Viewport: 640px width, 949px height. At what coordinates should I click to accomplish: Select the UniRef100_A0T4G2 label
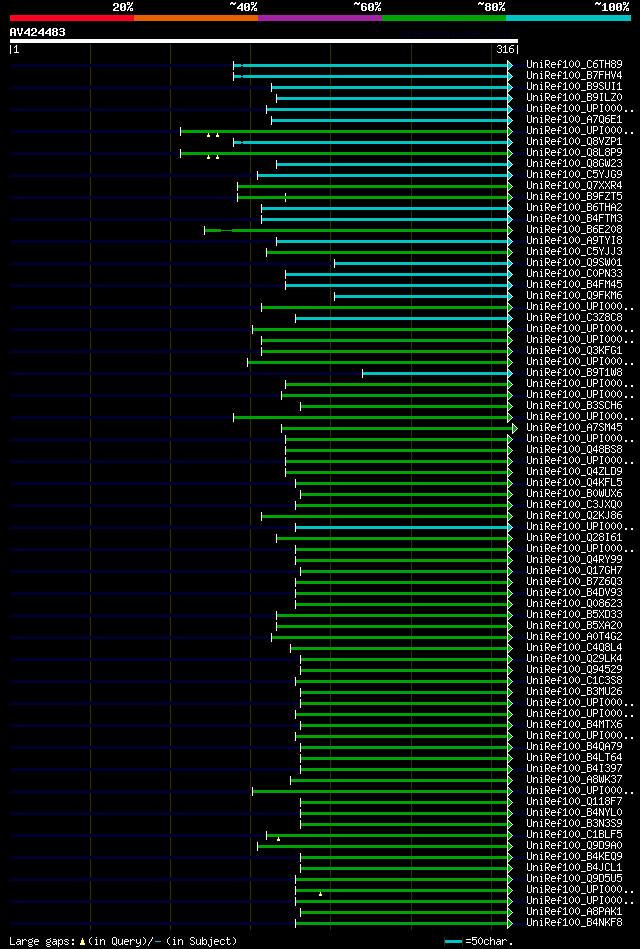[x=574, y=637]
